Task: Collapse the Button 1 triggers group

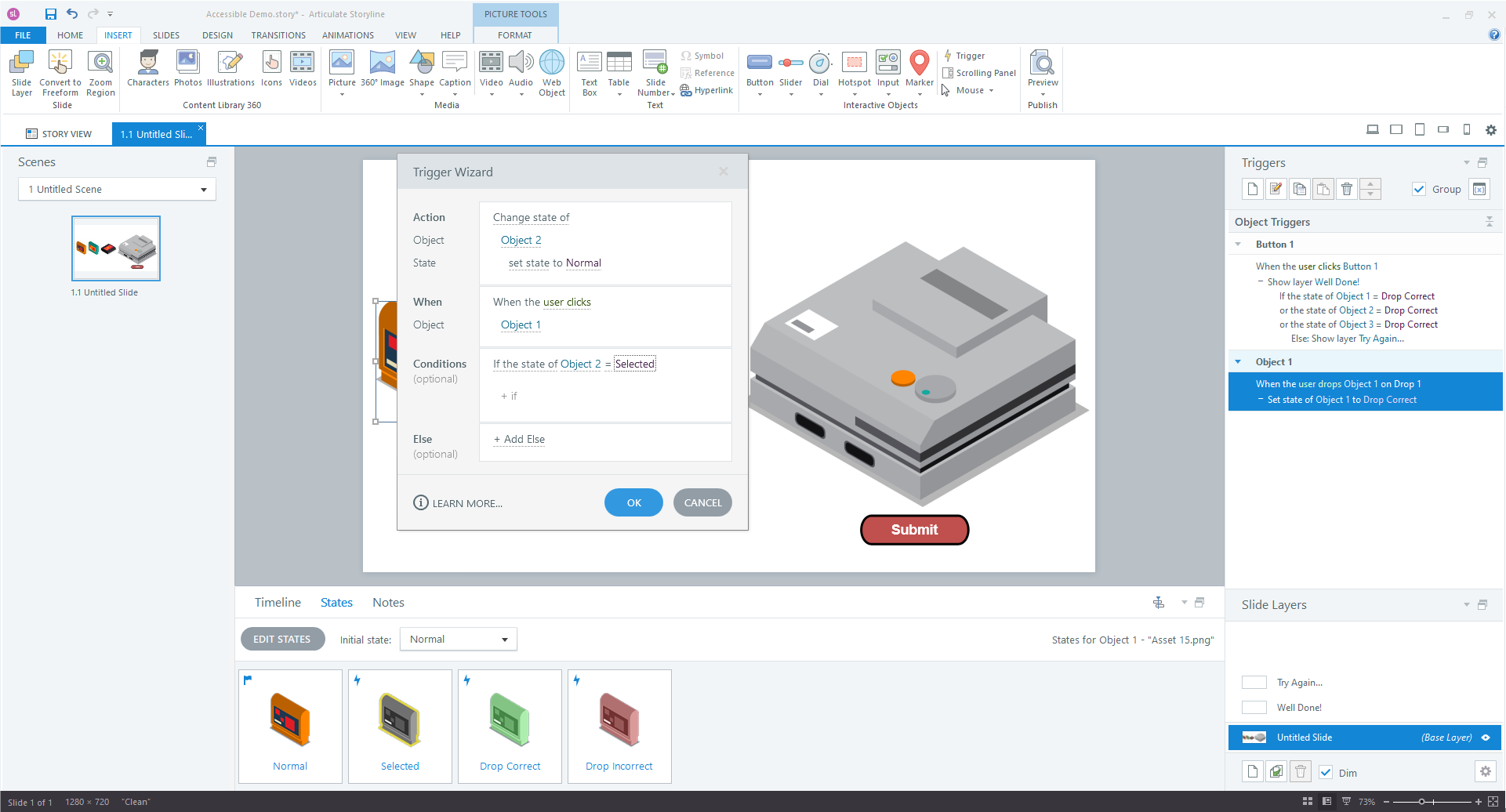Action: point(1239,245)
